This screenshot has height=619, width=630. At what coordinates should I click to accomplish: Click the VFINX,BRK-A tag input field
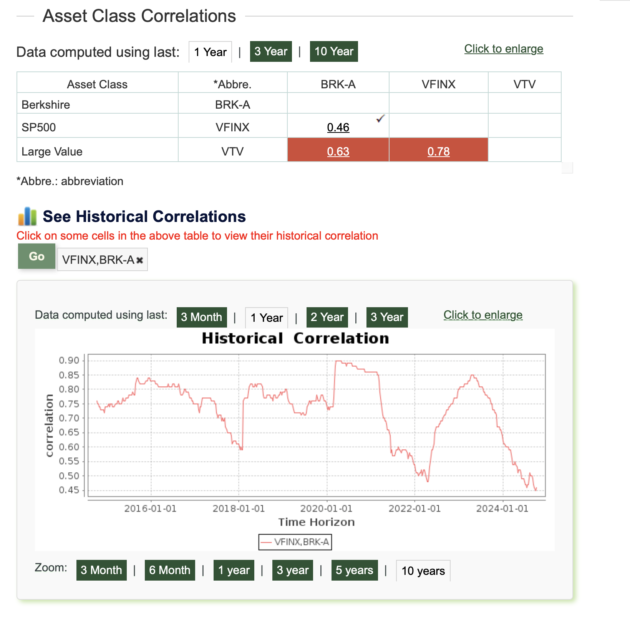[x=102, y=260]
